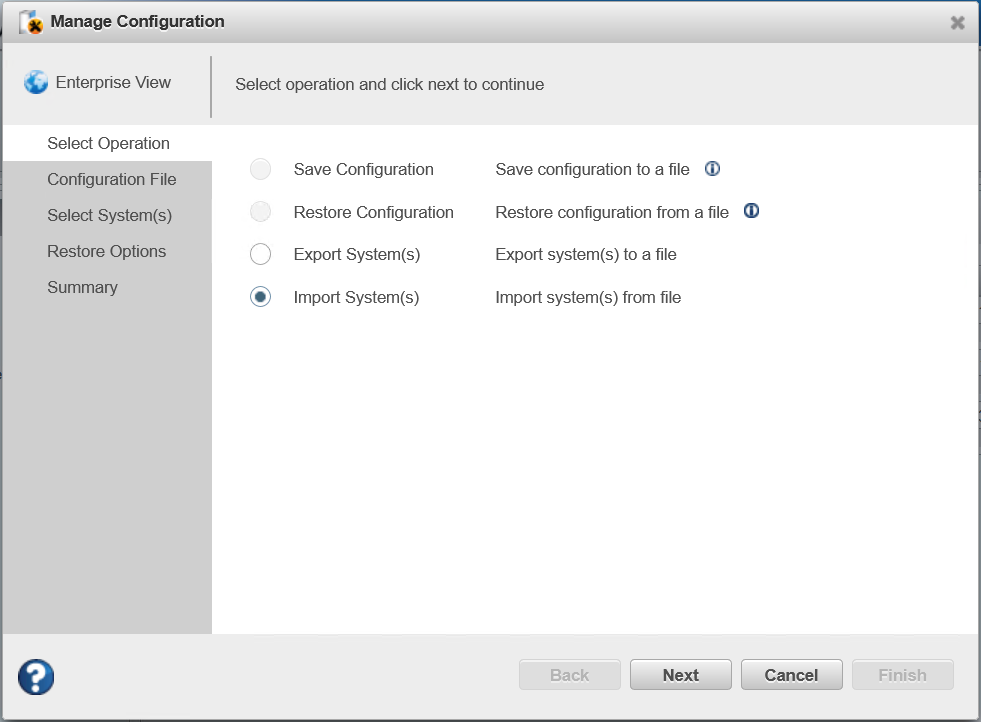Click the Enterprise View globe icon
981x722 pixels.
(x=36, y=83)
